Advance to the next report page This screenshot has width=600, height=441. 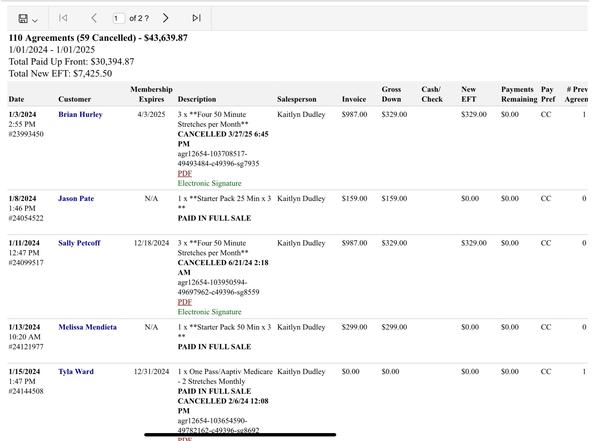click(165, 18)
